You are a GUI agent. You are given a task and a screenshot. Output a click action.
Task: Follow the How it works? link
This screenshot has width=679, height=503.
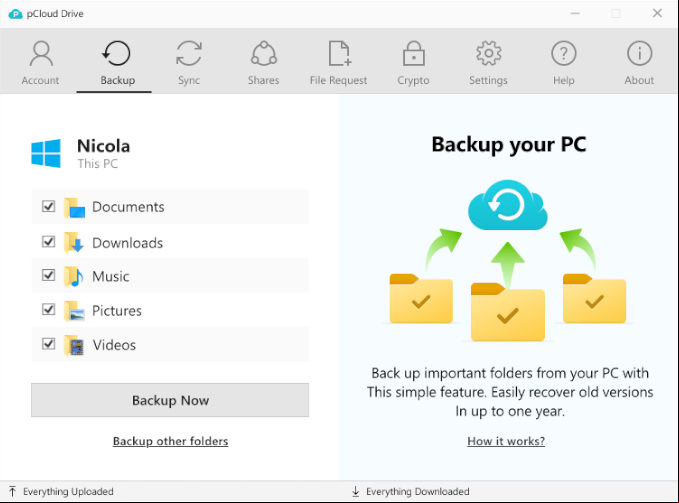pos(506,441)
